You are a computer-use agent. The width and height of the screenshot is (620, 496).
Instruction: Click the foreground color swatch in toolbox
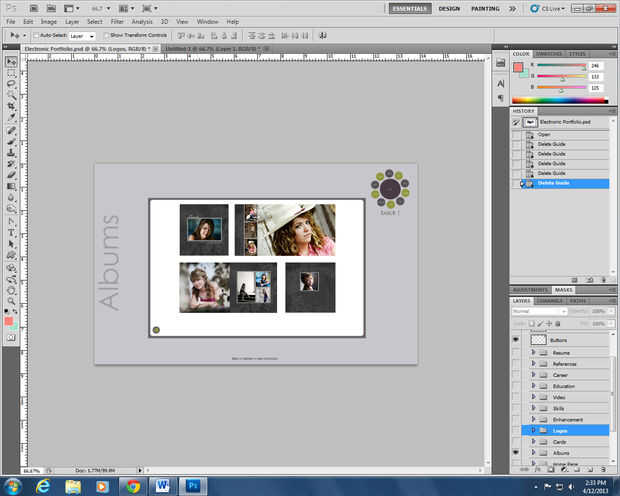[10, 319]
